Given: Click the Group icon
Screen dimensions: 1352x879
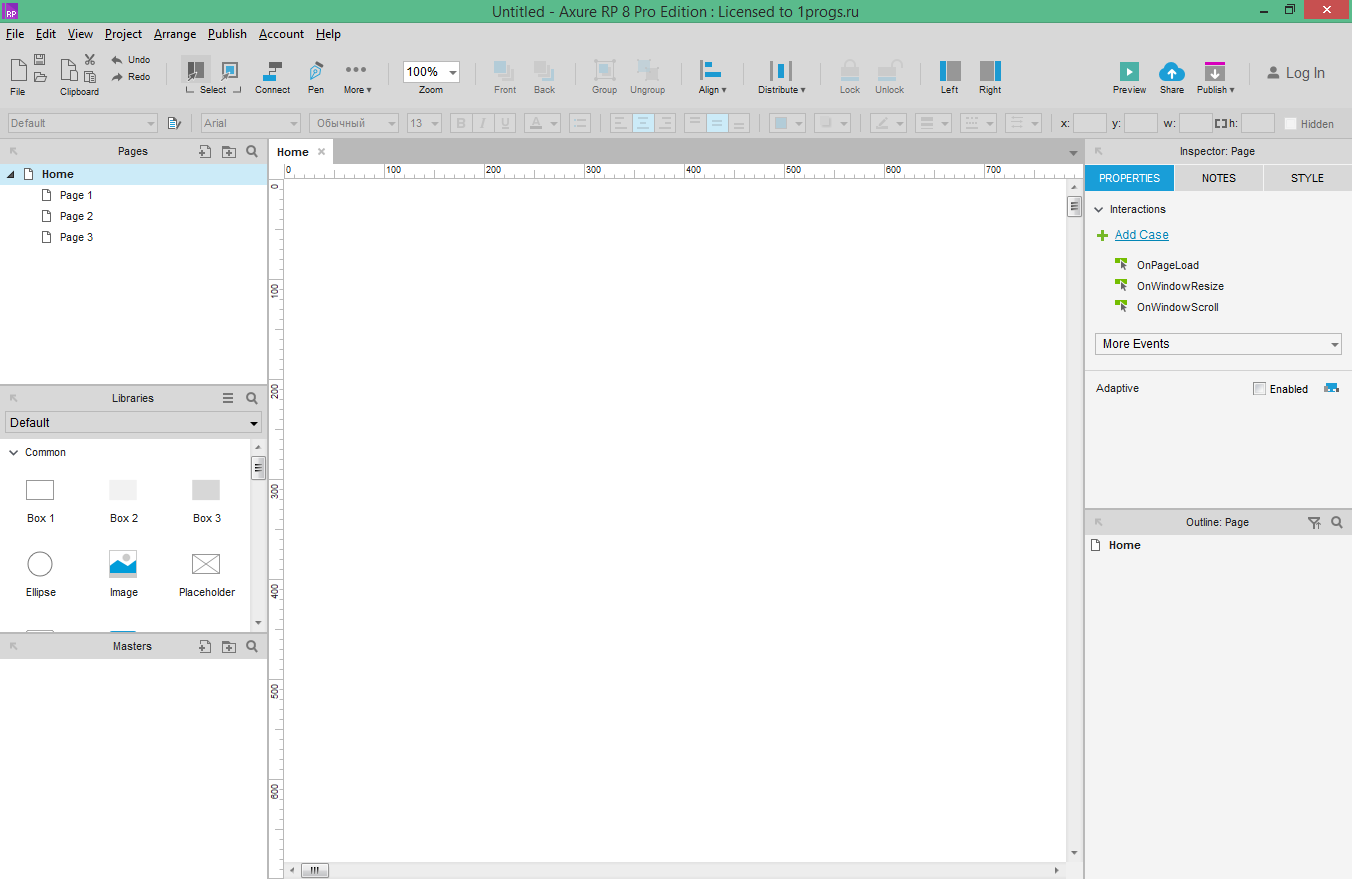Looking at the screenshot, I should pos(604,71).
